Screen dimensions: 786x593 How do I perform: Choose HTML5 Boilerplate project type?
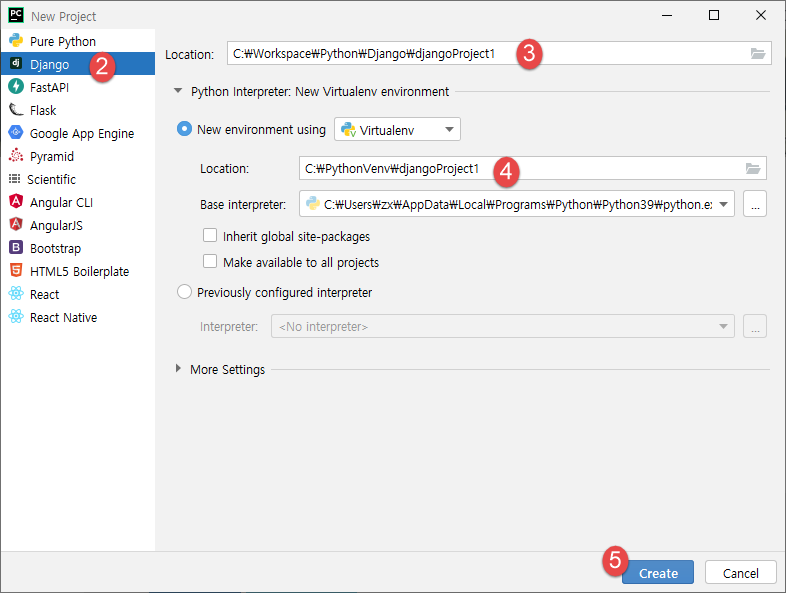[x=78, y=271]
